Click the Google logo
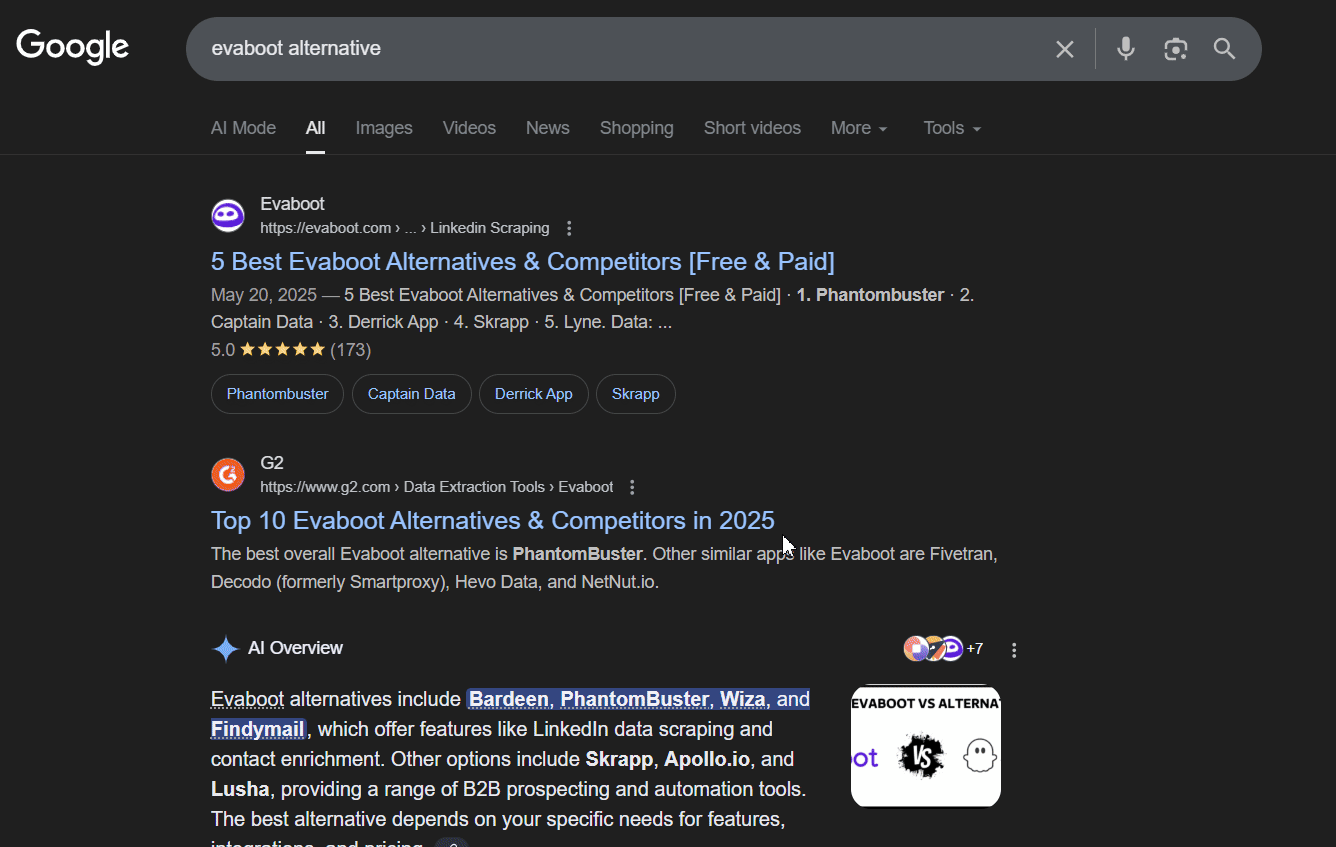Screen dimensions: 1336x847 pos(71,46)
